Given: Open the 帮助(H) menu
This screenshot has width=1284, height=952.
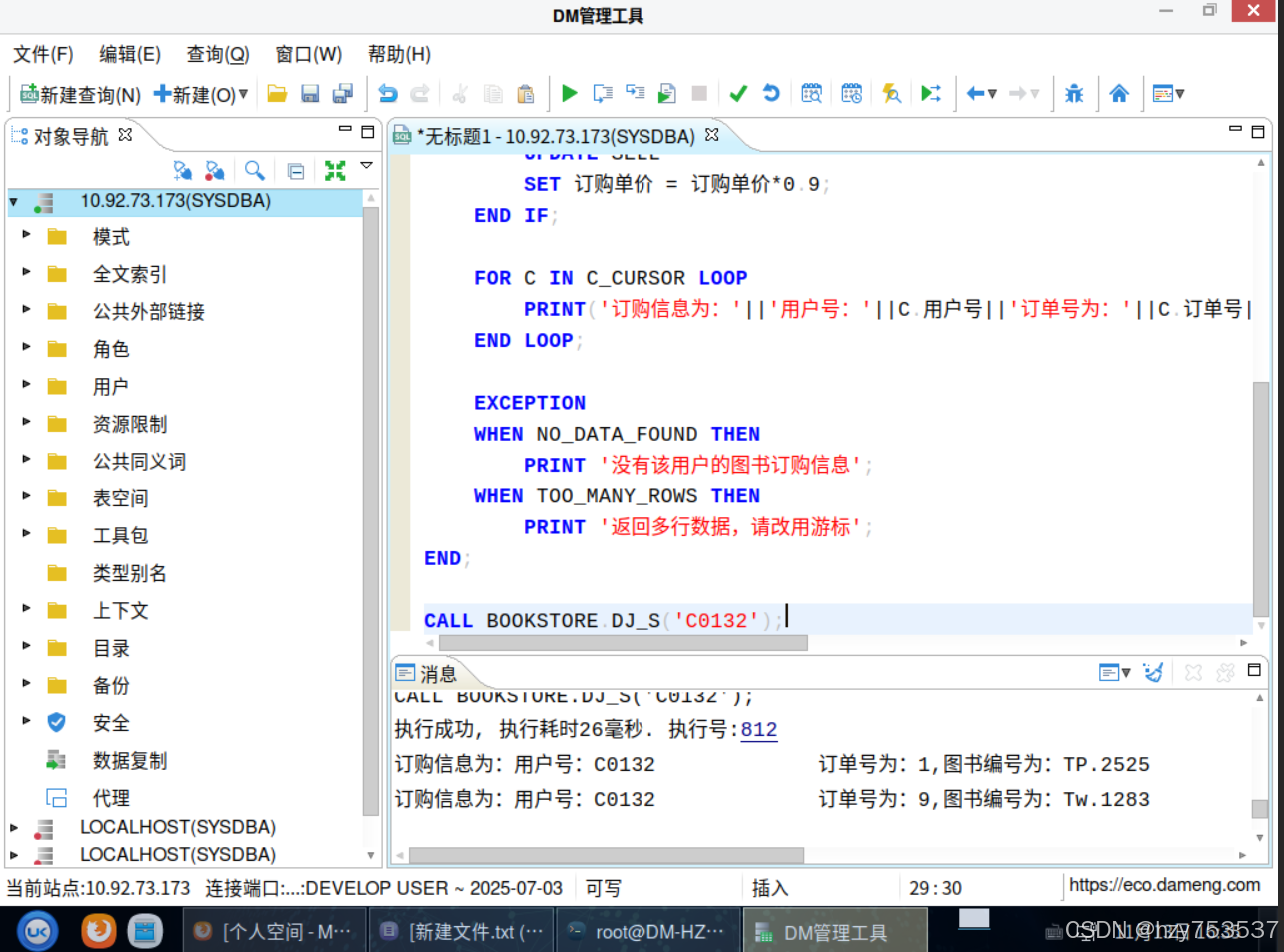Looking at the screenshot, I should tap(399, 54).
